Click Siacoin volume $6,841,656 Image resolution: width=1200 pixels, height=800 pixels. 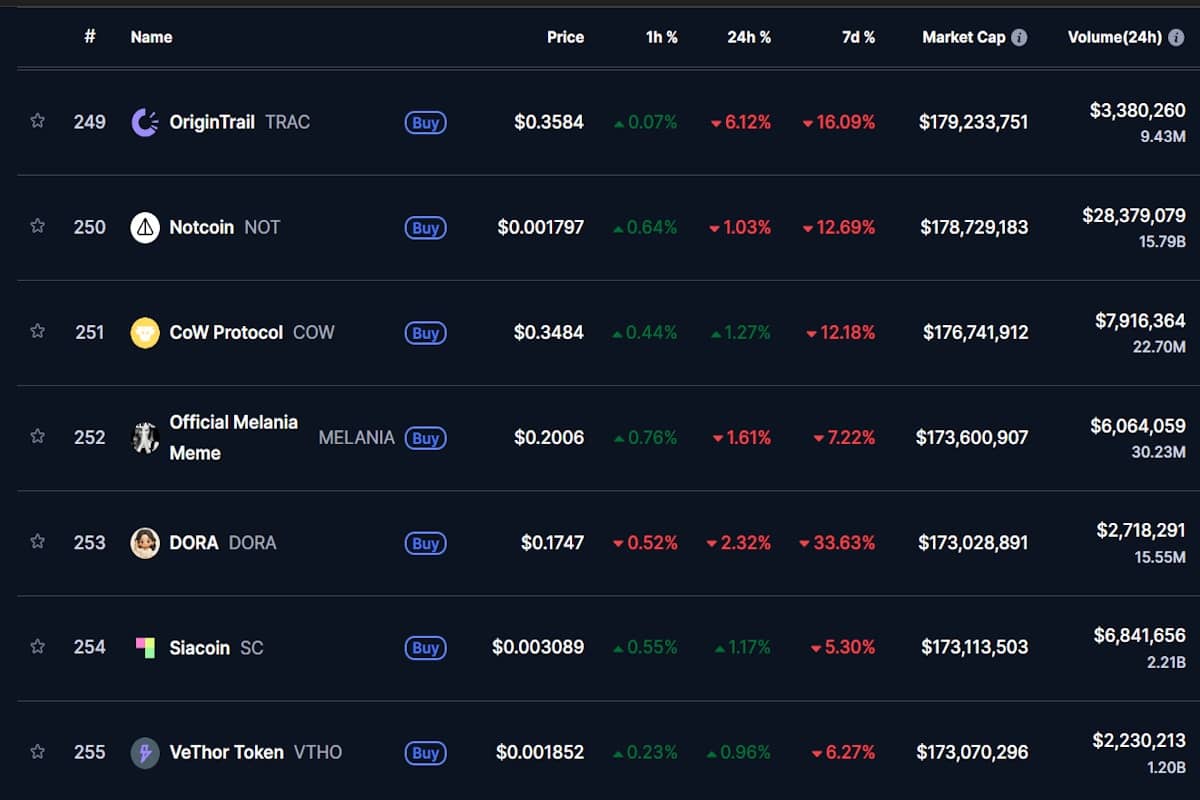pos(1140,636)
